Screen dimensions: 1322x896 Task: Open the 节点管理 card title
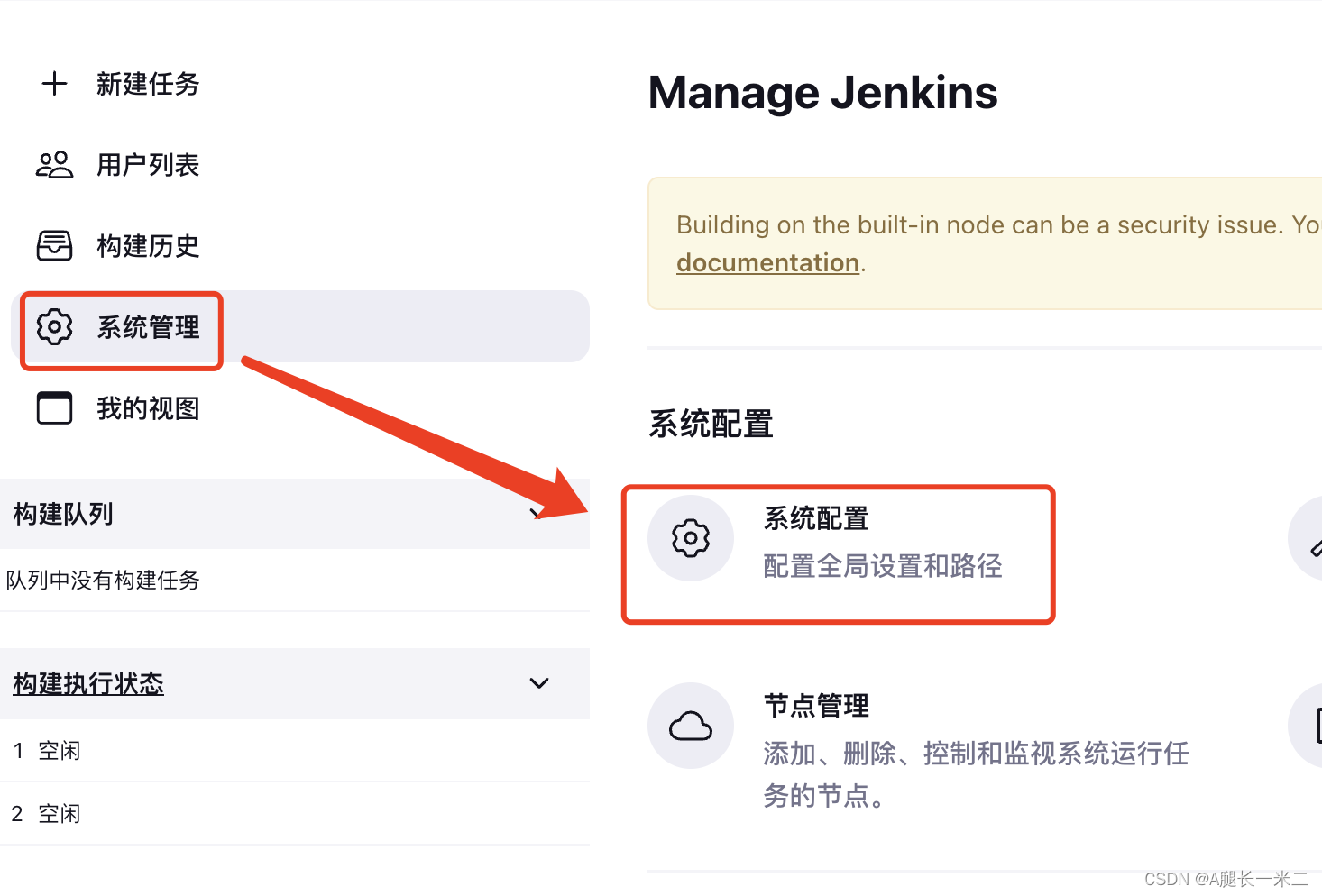[x=816, y=706]
